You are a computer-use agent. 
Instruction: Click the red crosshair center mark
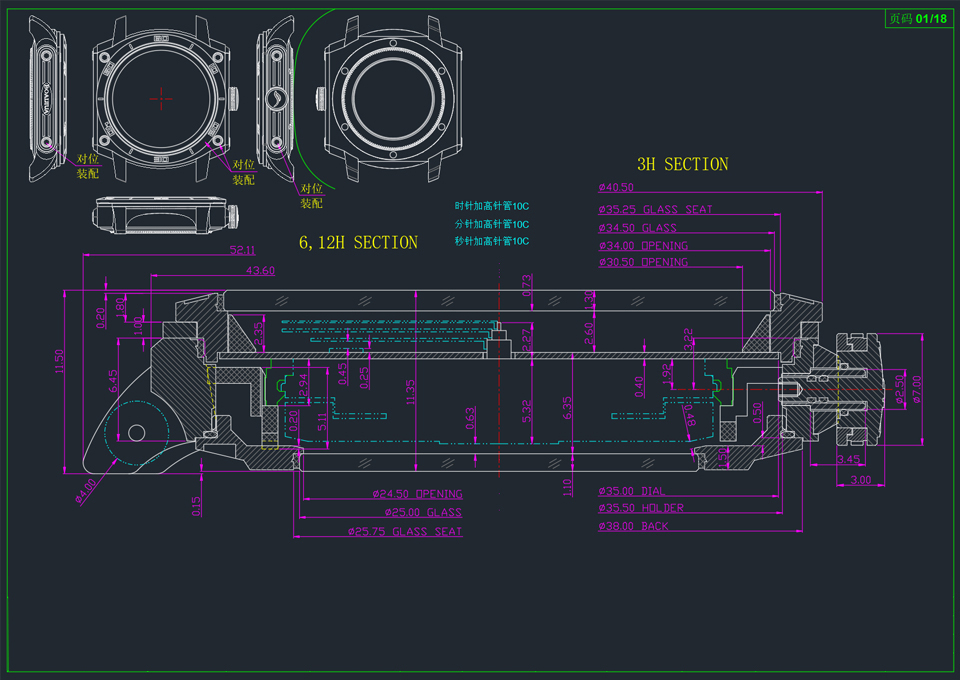pos(161,99)
